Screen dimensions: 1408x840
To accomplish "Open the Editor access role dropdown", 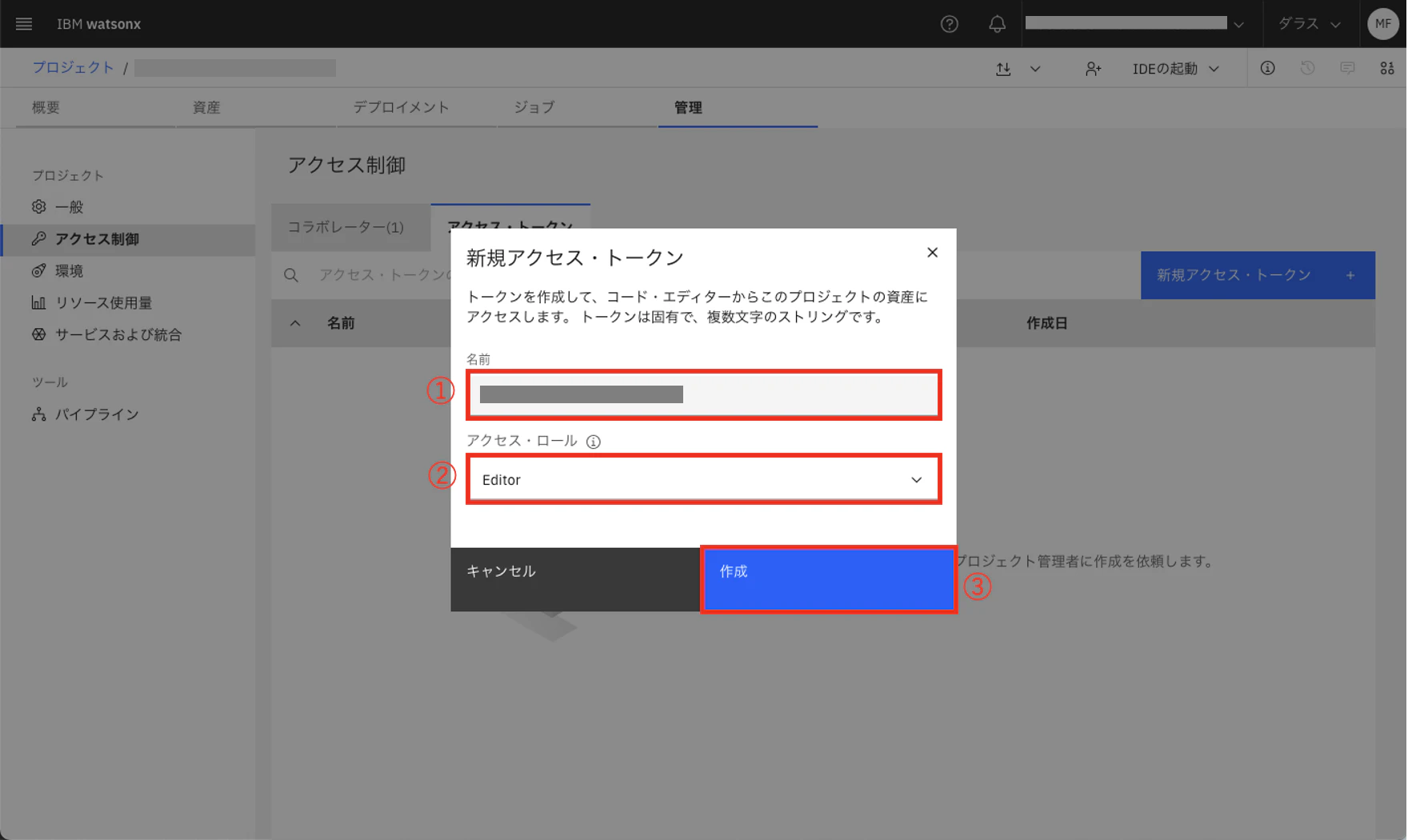I will click(703, 480).
